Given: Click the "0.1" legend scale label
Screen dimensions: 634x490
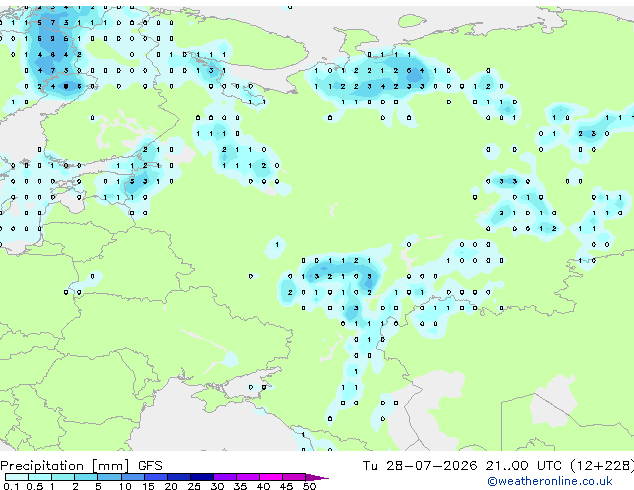Looking at the screenshot, I should tap(11, 486).
